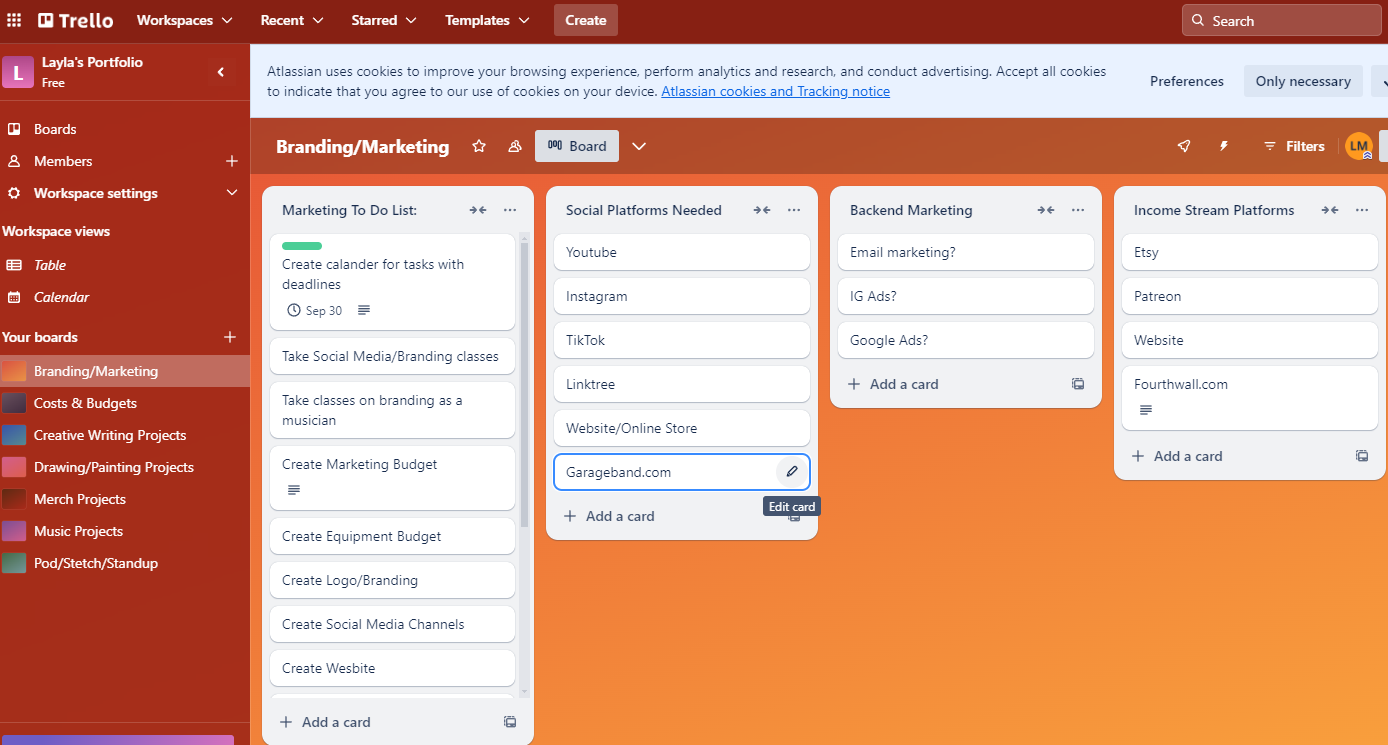Accept Only necessary cookies
Viewport: 1388px width, 745px height.
tap(1303, 81)
